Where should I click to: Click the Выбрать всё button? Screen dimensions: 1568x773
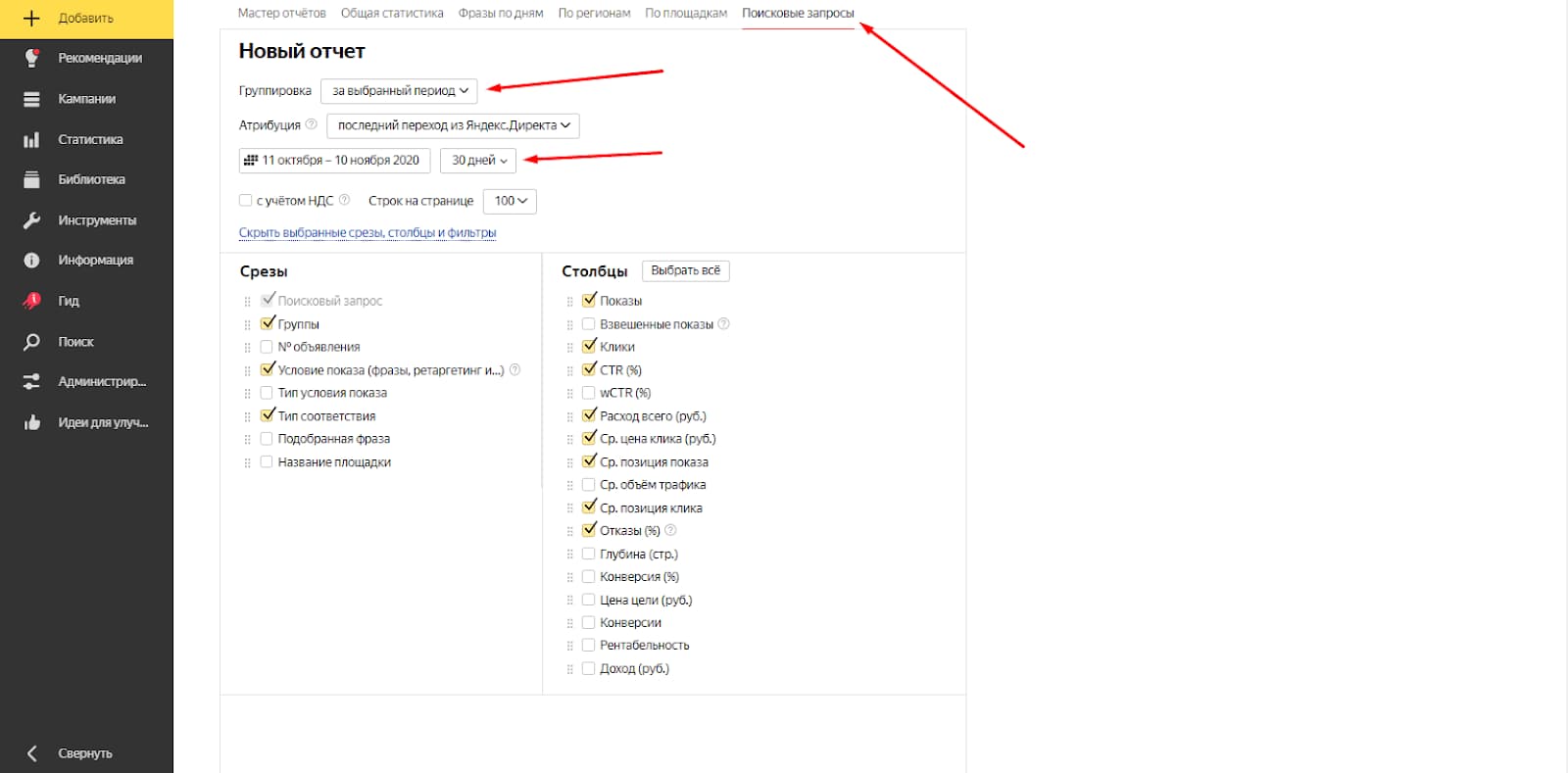coord(685,270)
